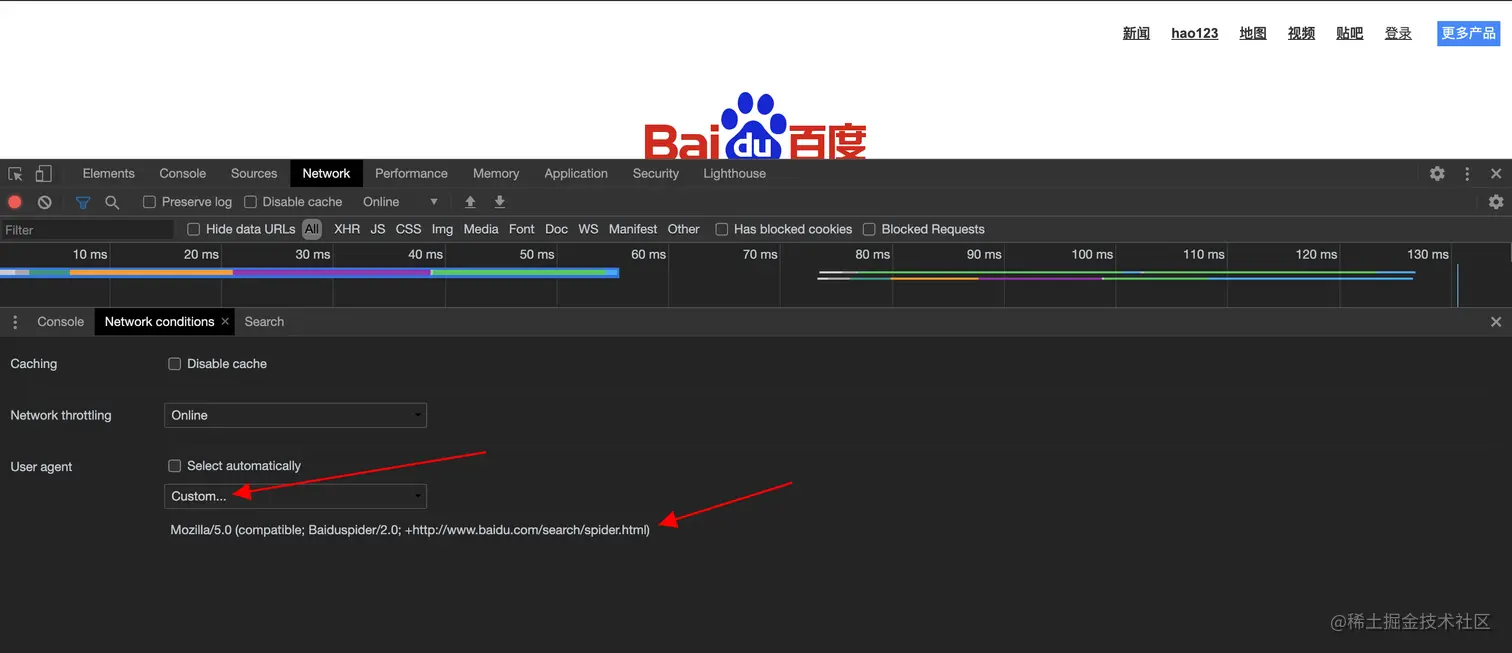
Task: Open the network search magnifier
Action: click(x=112, y=202)
